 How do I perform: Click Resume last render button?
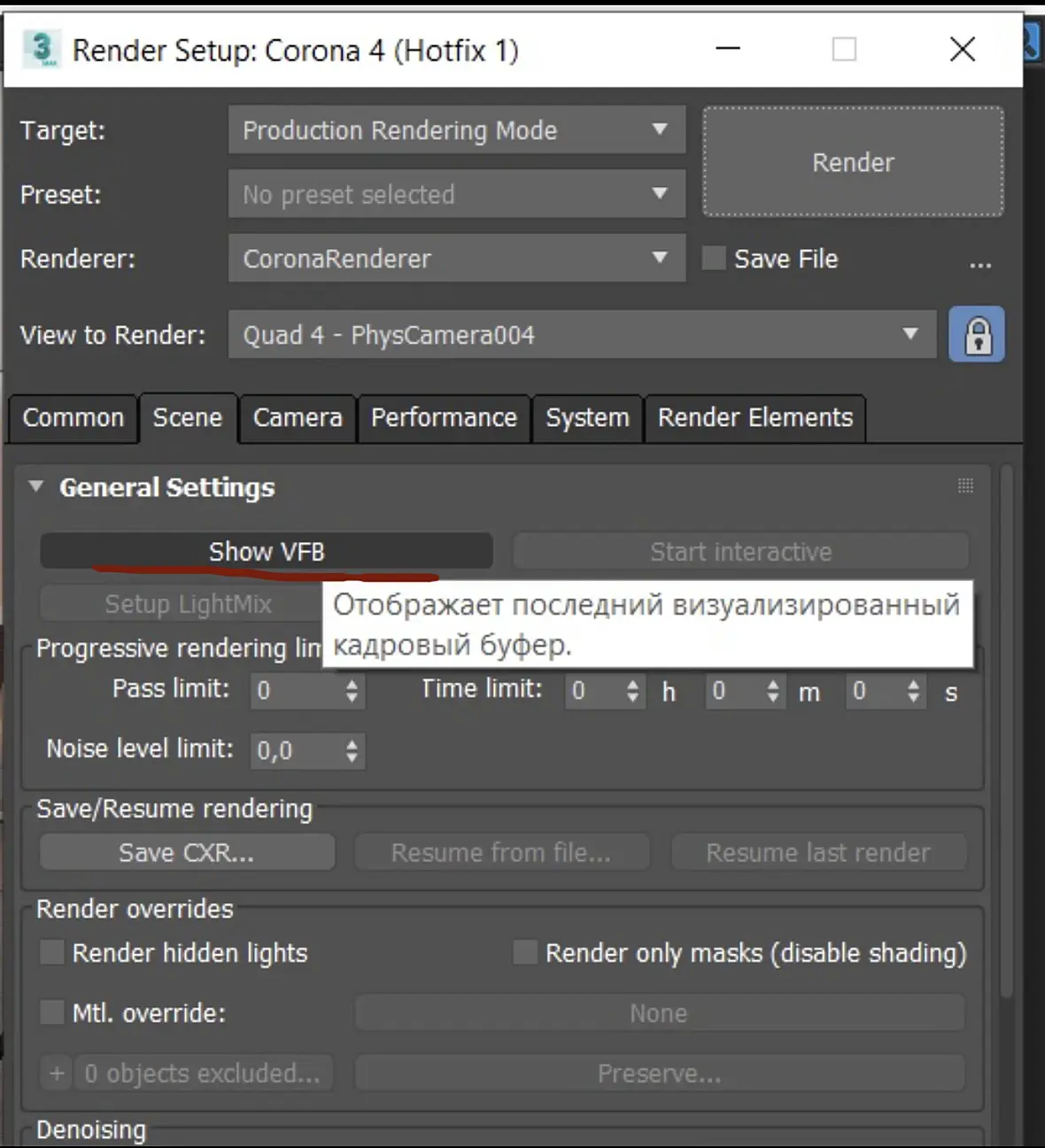tap(818, 852)
